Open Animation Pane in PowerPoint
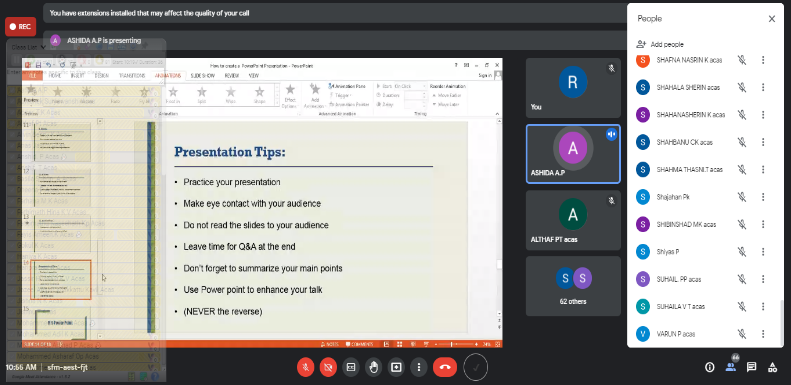Image resolution: width=791 pixels, height=385 pixels. [x=347, y=86]
